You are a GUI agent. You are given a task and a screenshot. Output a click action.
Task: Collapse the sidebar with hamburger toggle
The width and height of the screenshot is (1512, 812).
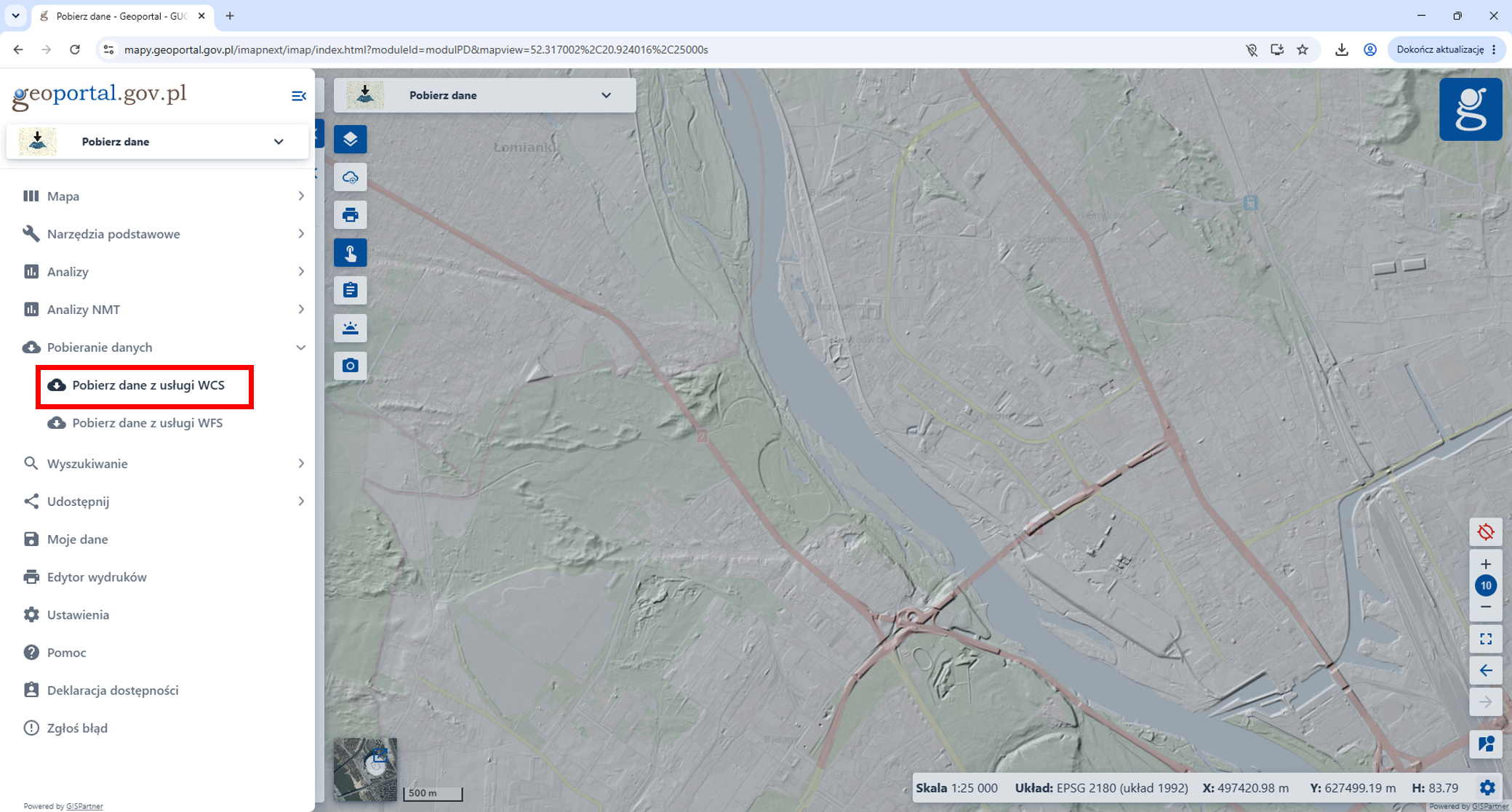[x=298, y=96]
